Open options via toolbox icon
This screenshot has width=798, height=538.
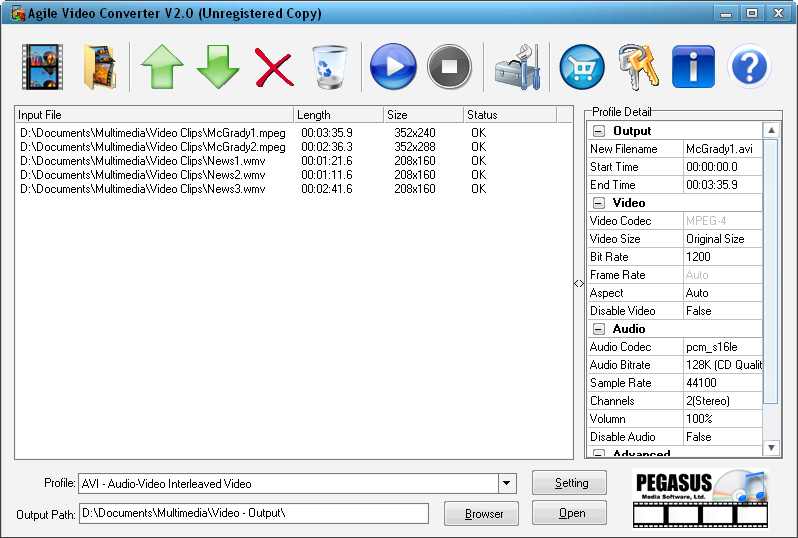point(517,67)
